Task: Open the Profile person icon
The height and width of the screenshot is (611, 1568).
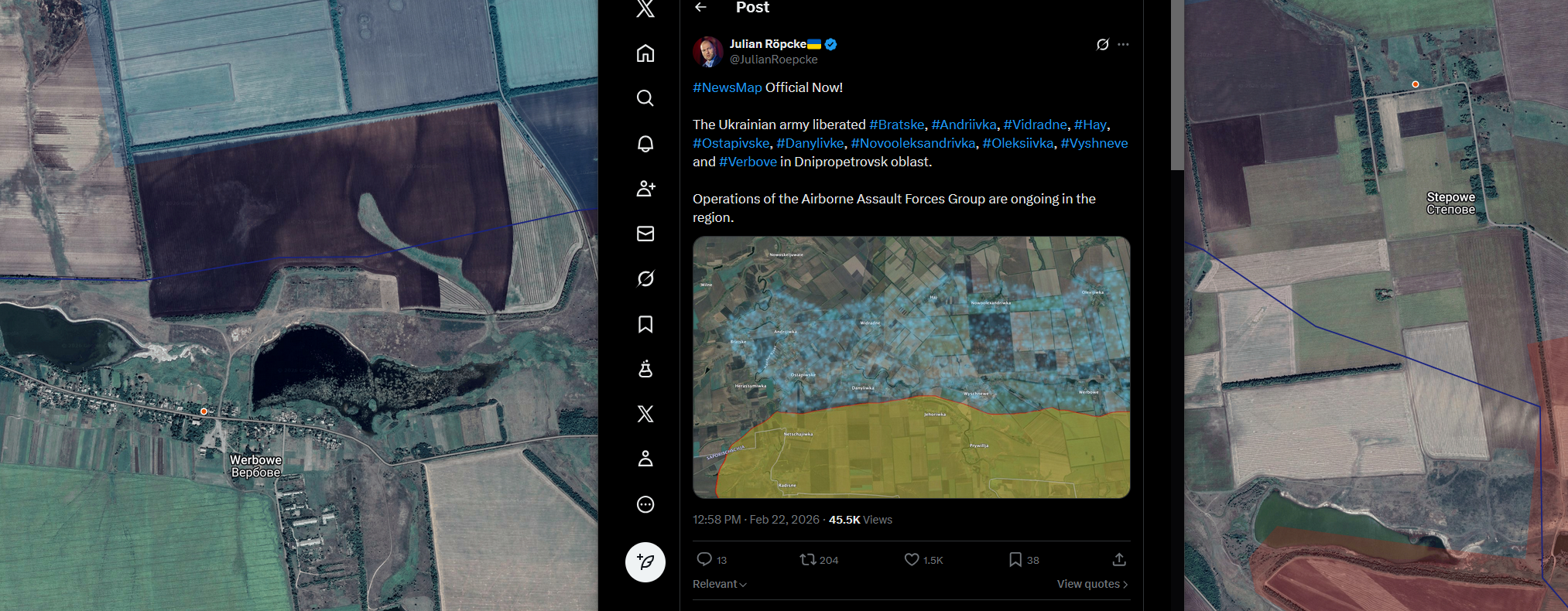Action: pos(645,459)
